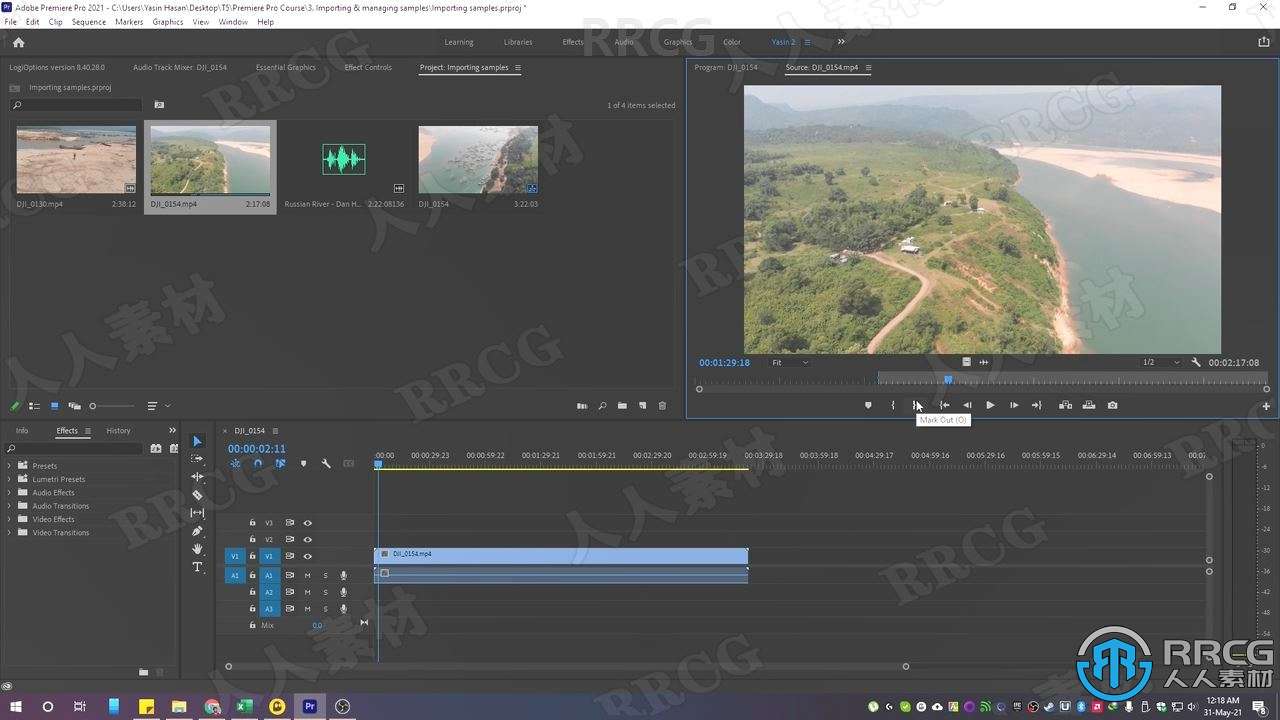Open Sort Icons menu in Project panel

pos(157,406)
